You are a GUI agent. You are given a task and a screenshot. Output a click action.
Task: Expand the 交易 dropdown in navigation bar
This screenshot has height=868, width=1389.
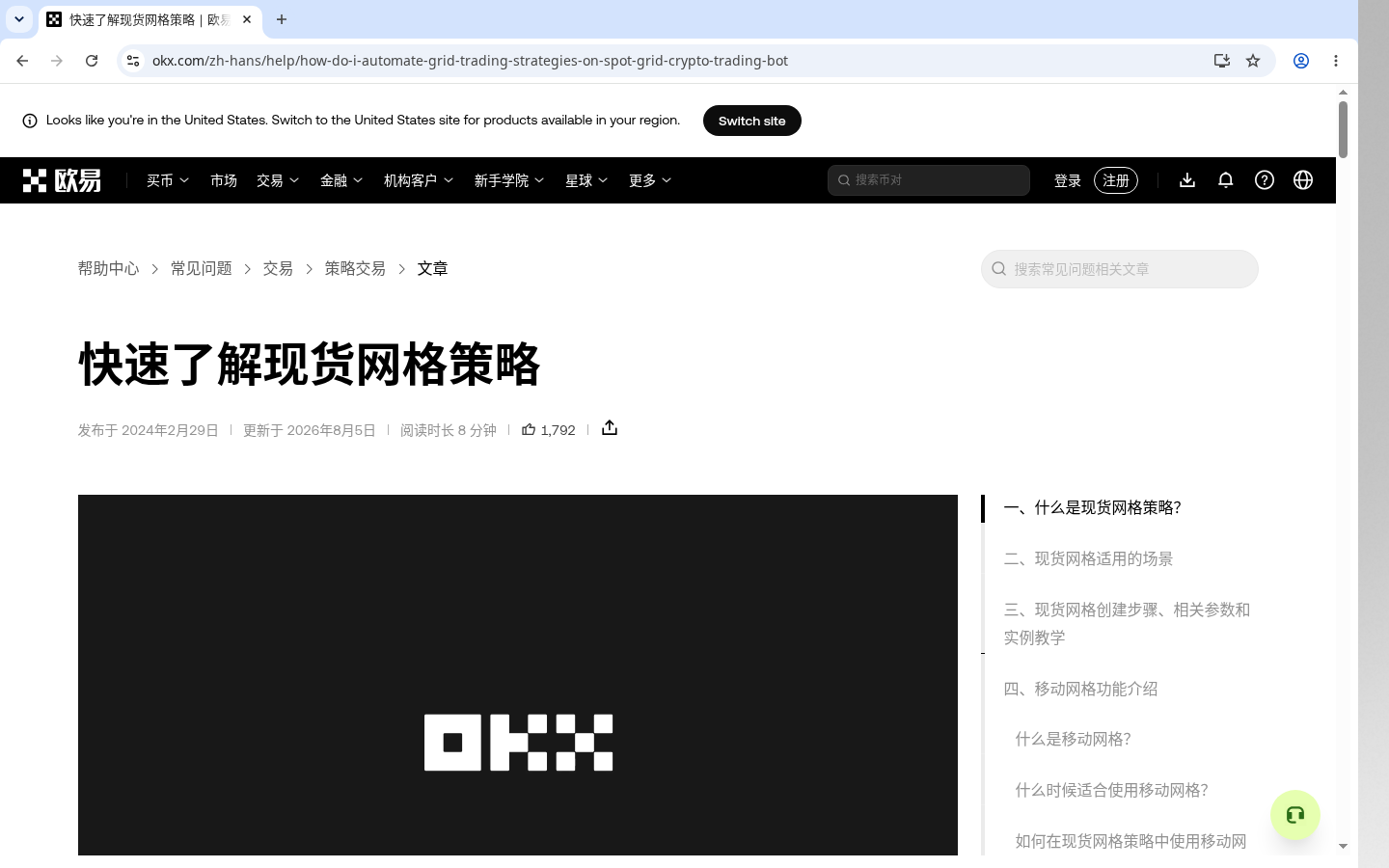click(x=278, y=180)
